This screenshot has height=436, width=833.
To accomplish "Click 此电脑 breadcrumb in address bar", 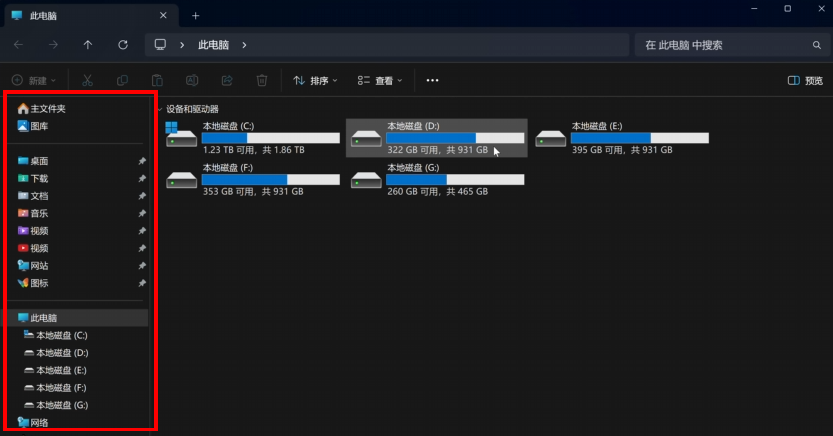I will pyautogui.click(x=213, y=45).
